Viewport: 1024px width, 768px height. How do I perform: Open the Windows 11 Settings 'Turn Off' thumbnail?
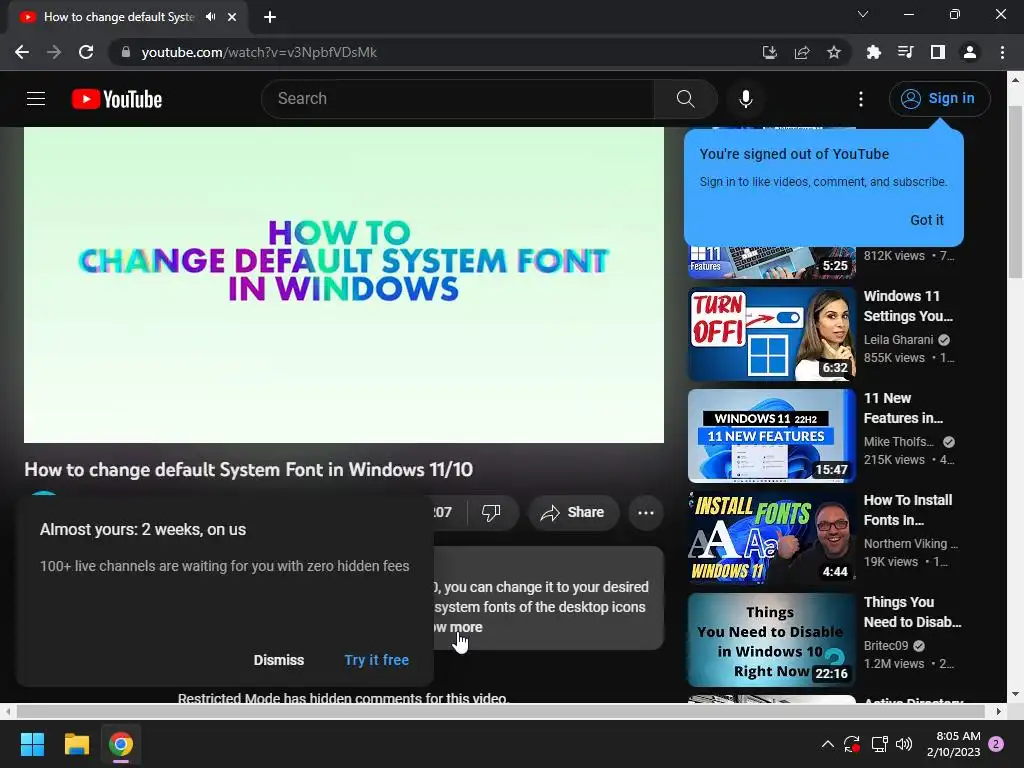click(x=772, y=334)
